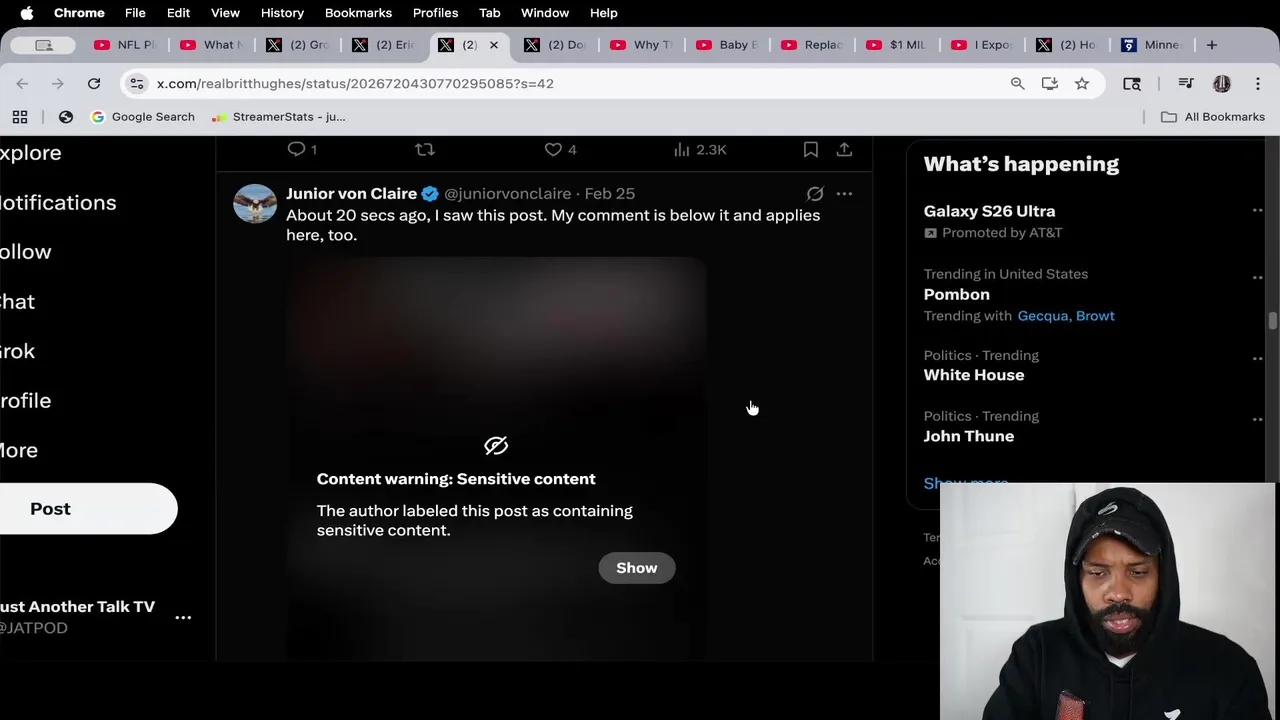
Task: Open more options for John Thune trend
Action: [1257, 419]
